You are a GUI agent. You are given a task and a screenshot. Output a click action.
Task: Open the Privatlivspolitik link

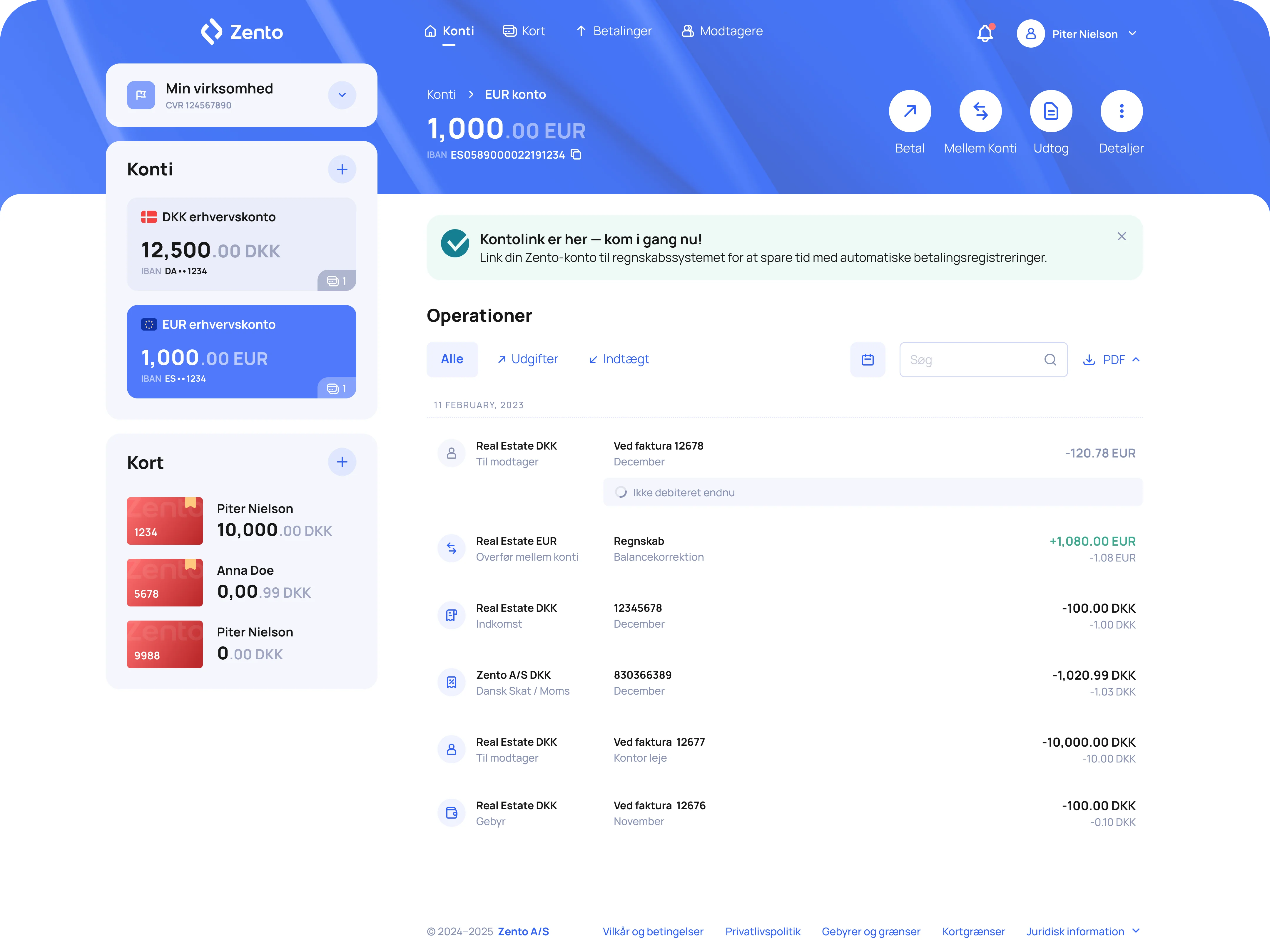click(x=763, y=931)
